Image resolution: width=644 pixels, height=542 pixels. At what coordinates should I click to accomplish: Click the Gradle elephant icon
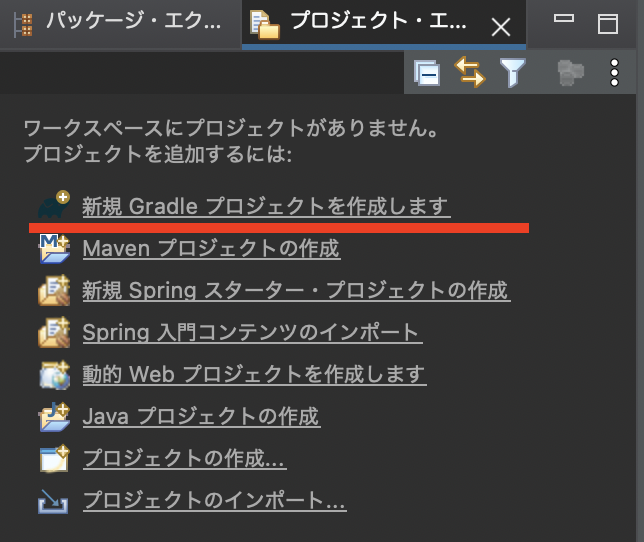click(x=54, y=205)
